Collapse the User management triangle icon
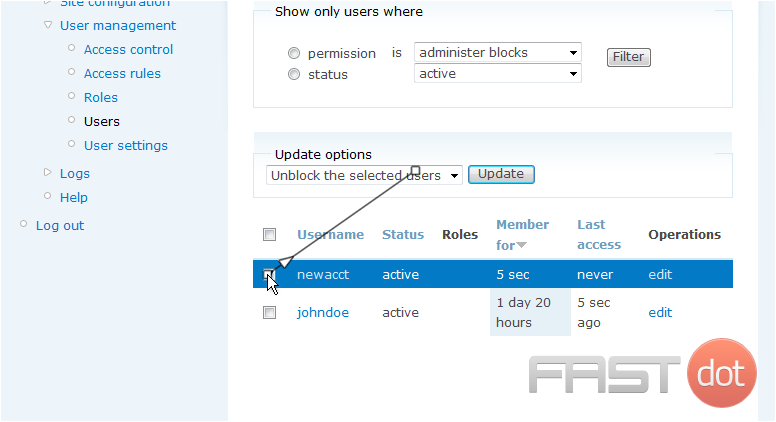This screenshot has width=776, height=422. tap(48, 25)
